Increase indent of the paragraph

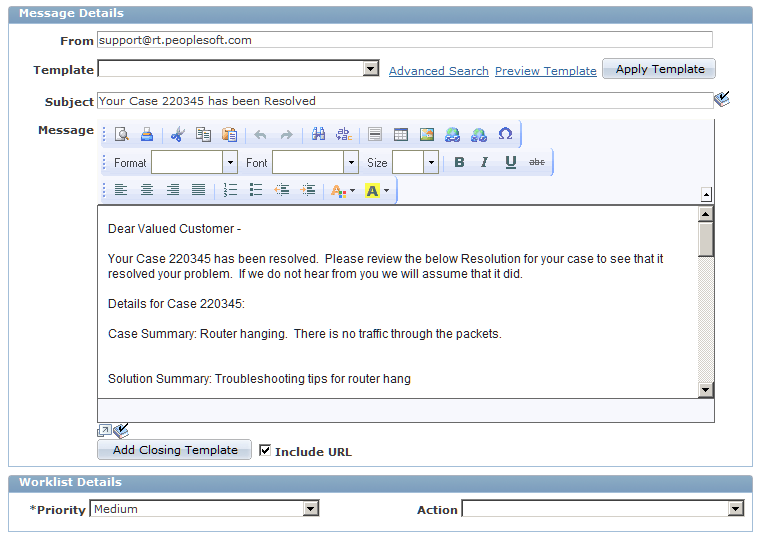(308, 190)
